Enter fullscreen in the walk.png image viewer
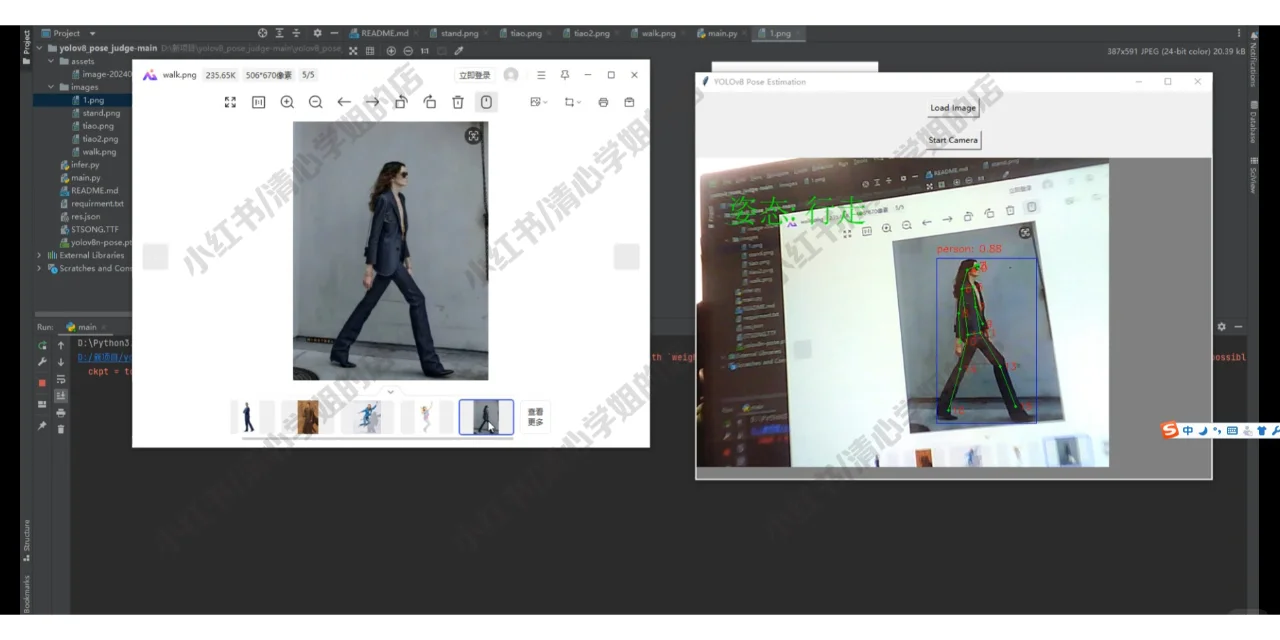 click(x=230, y=102)
